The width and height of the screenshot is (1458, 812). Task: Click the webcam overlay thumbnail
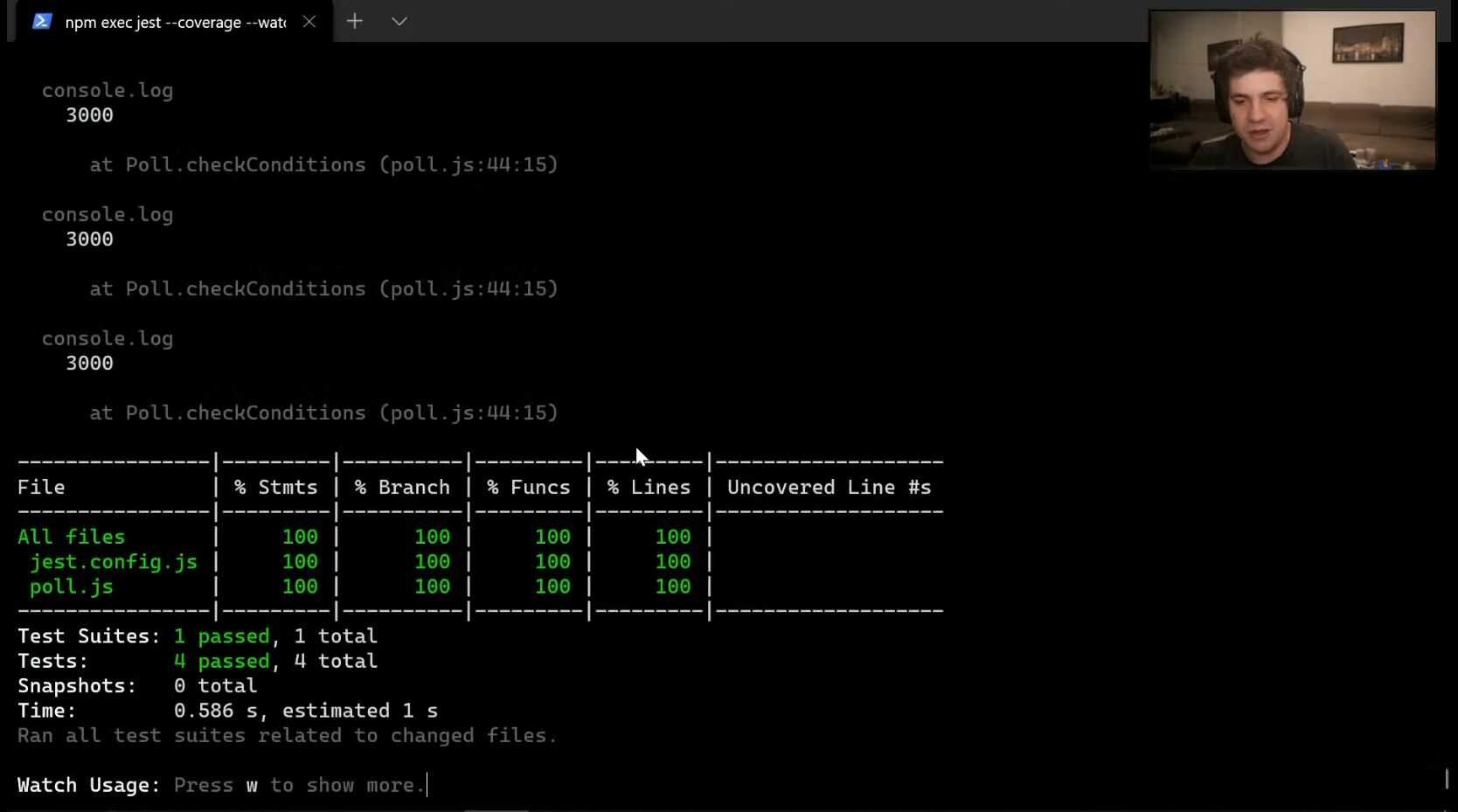point(1292,89)
